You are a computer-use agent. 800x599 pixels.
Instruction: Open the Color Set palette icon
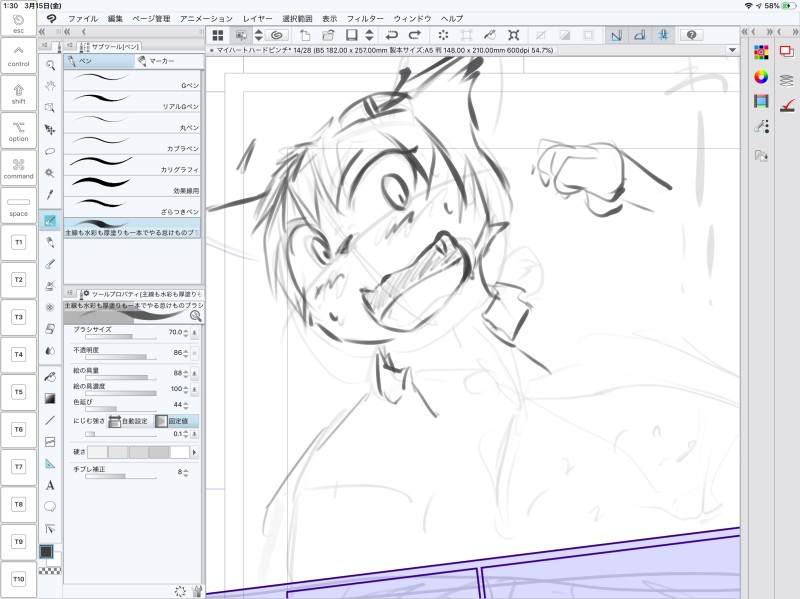point(761,52)
